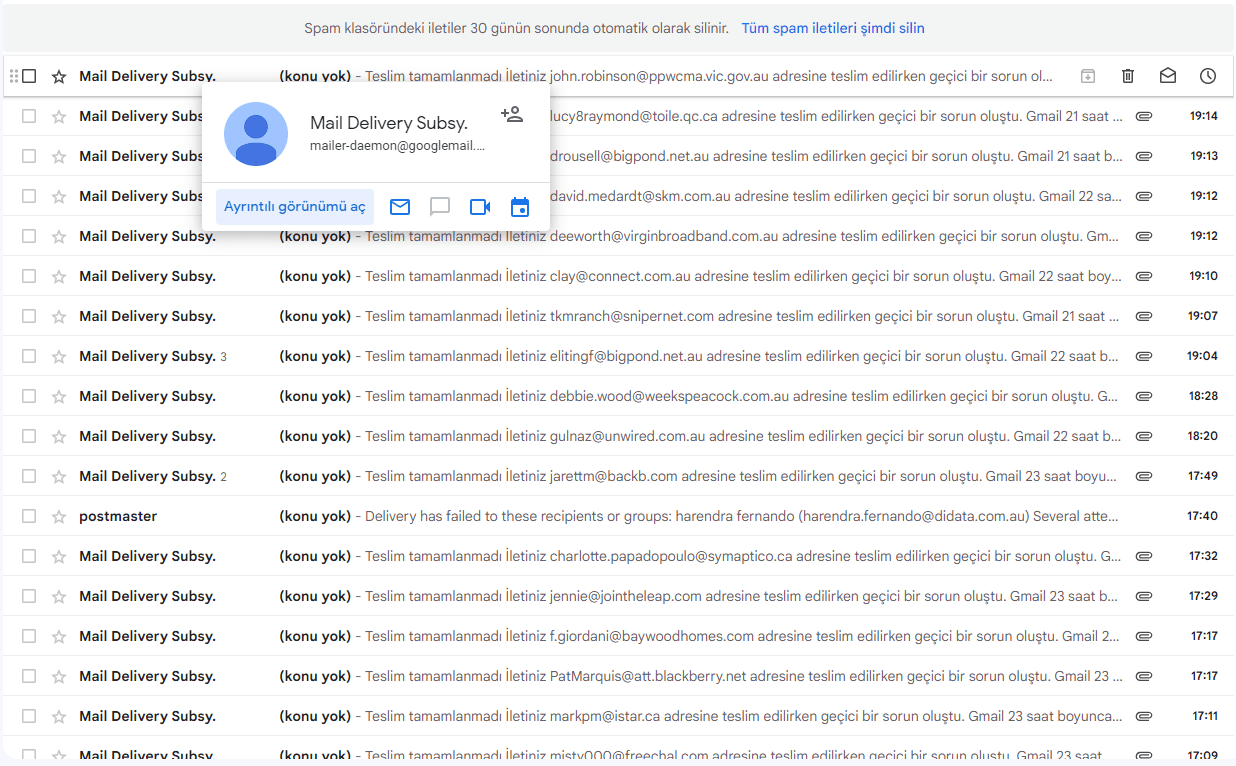1236x766 pixels.
Task: Star the charlotte.papadopoulo@symaptico.ca email
Action: pos(59,556)
